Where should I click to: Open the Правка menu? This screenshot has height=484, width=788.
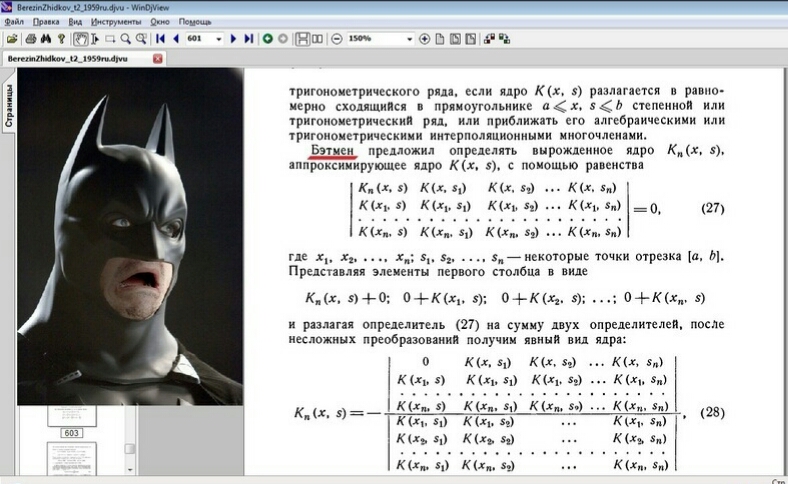click(x=46, y=22)
